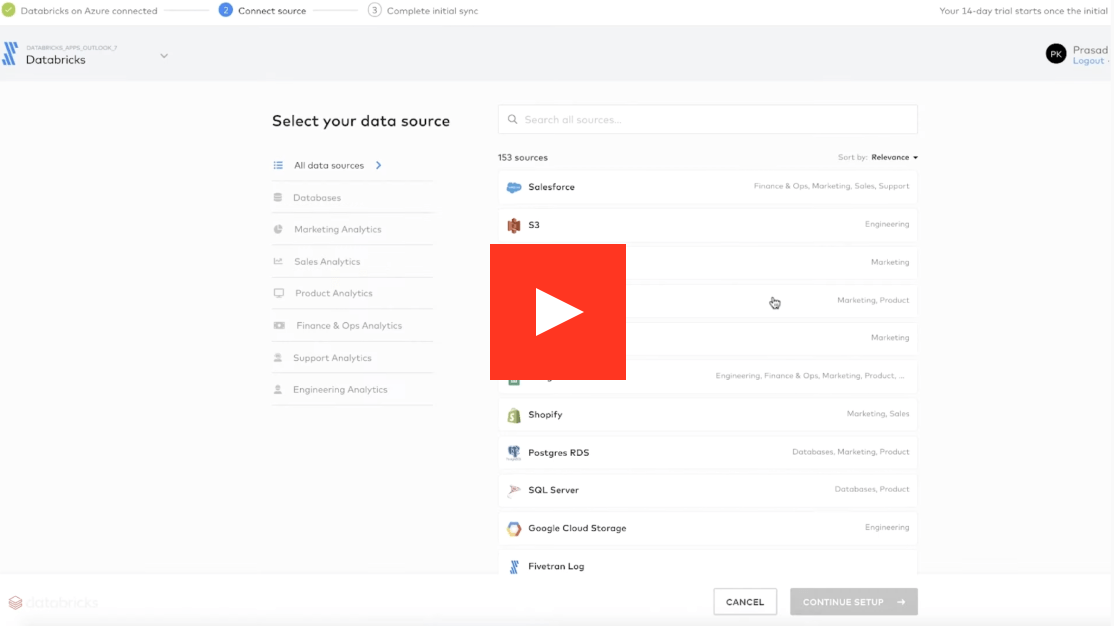This screenshot has width=1114, height=626.
Task: Click the Continue Setup button
Action: [x=853, y=602]
